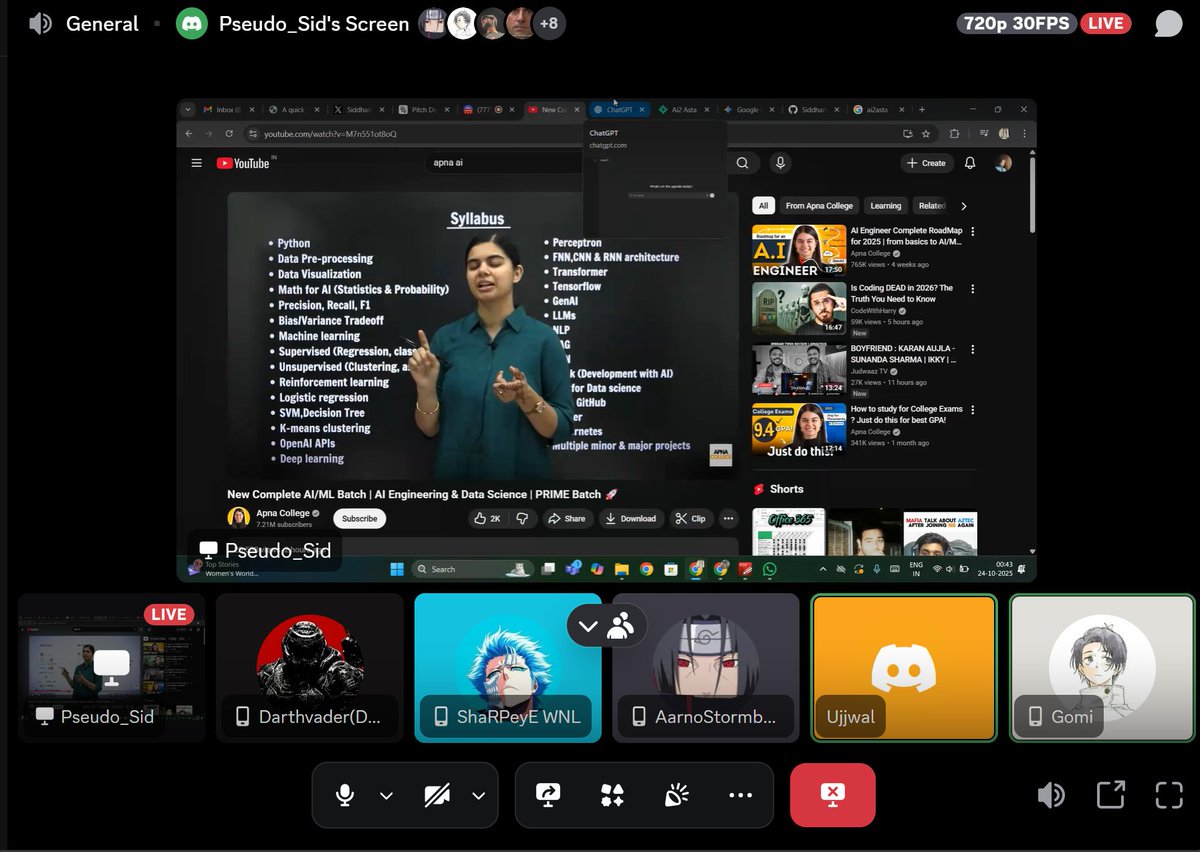Click the browser back arrow

point(188,133)
